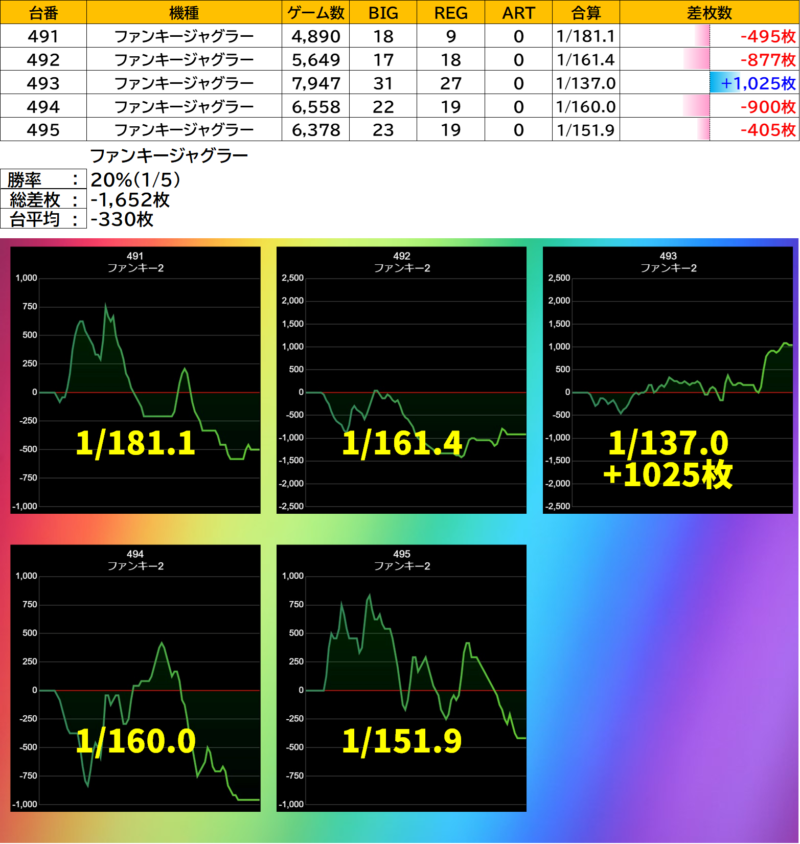Click the REG value 19 for machine 494
The width and height of the screenshot is (800, 844).
click(x=451, y=106)
